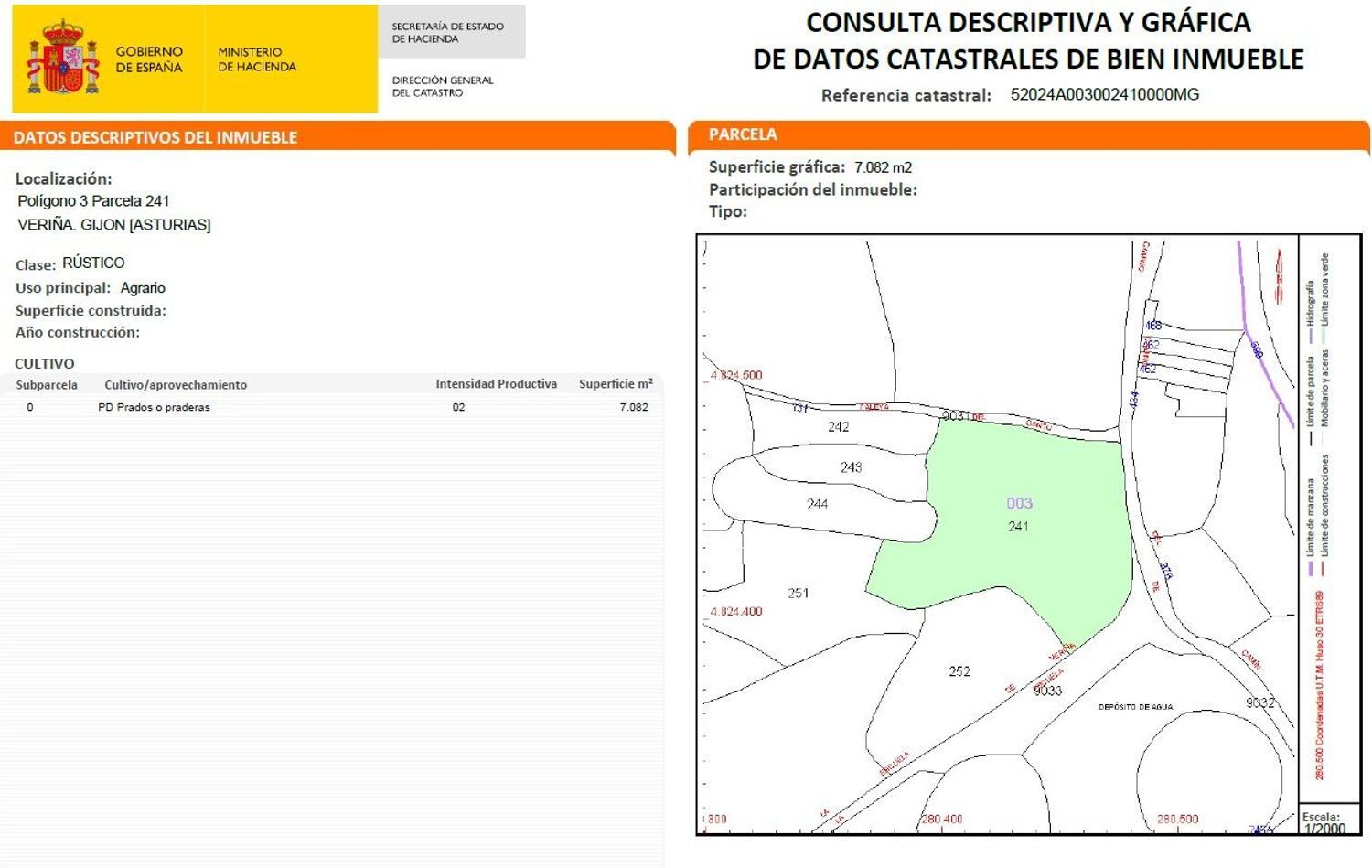
Task: Click the Intensidad Productiva column header
Action: tap(496, 384)
